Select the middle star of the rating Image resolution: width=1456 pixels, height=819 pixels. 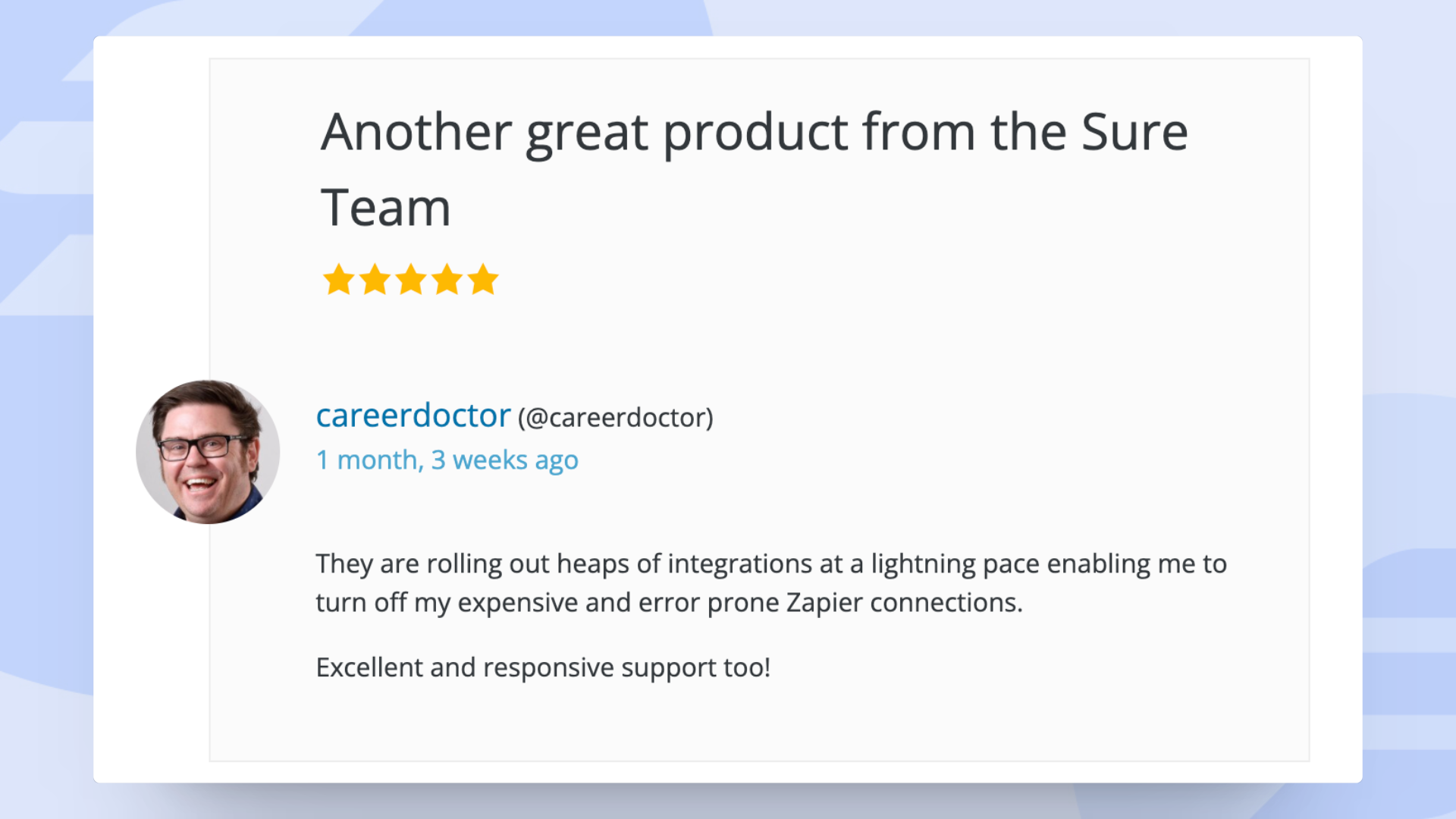[x=411, y=280]
